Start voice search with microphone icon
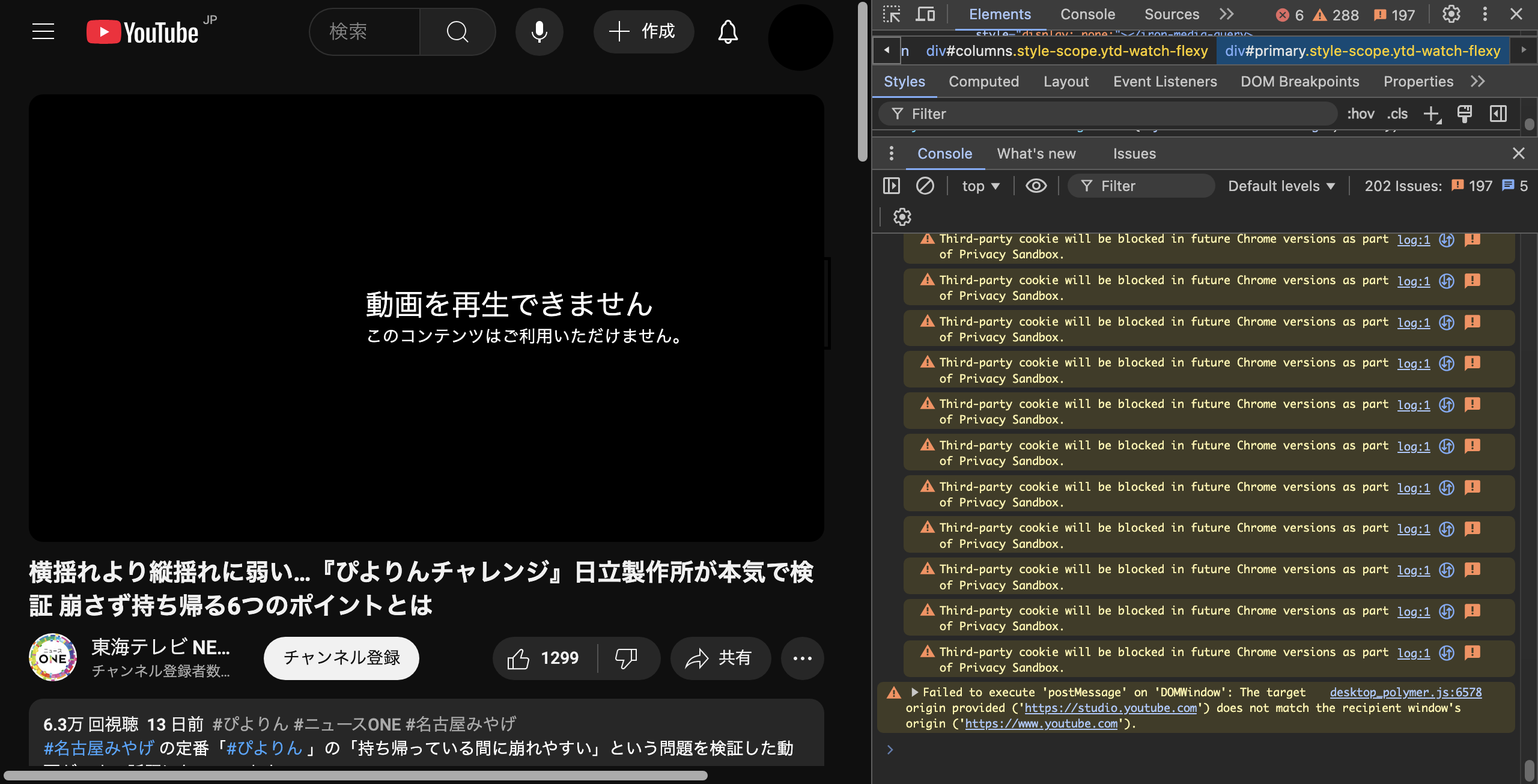This screenshot has height=784, width=1538. (539, 32)
